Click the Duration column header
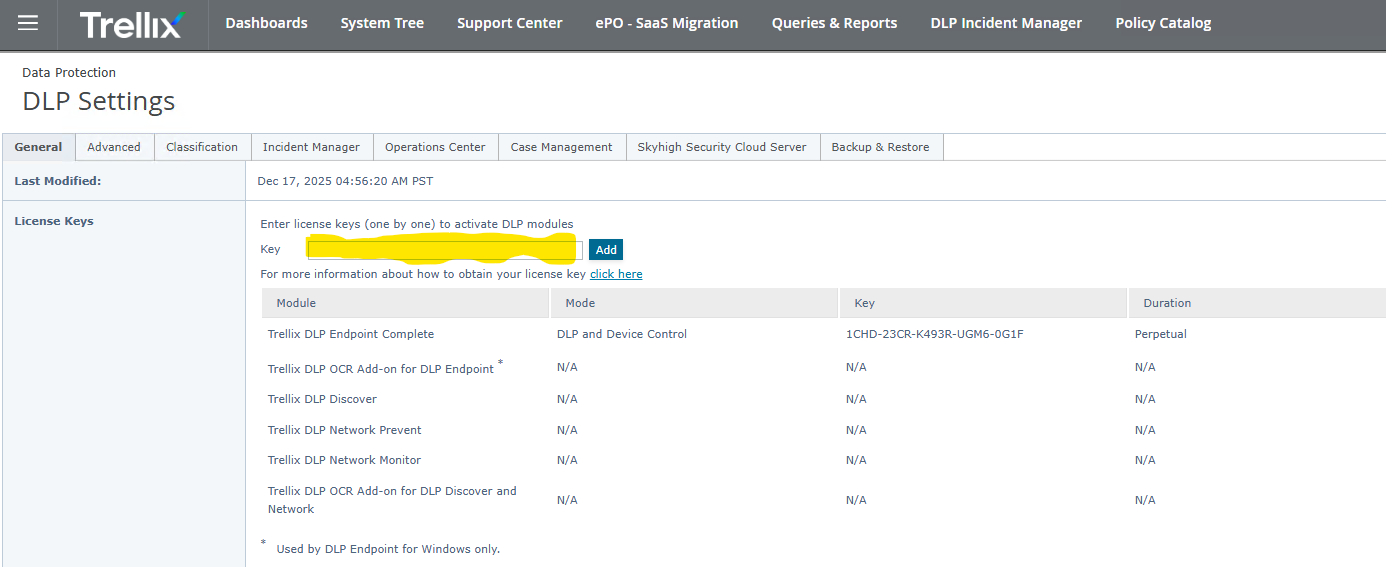 (1257, 303)
